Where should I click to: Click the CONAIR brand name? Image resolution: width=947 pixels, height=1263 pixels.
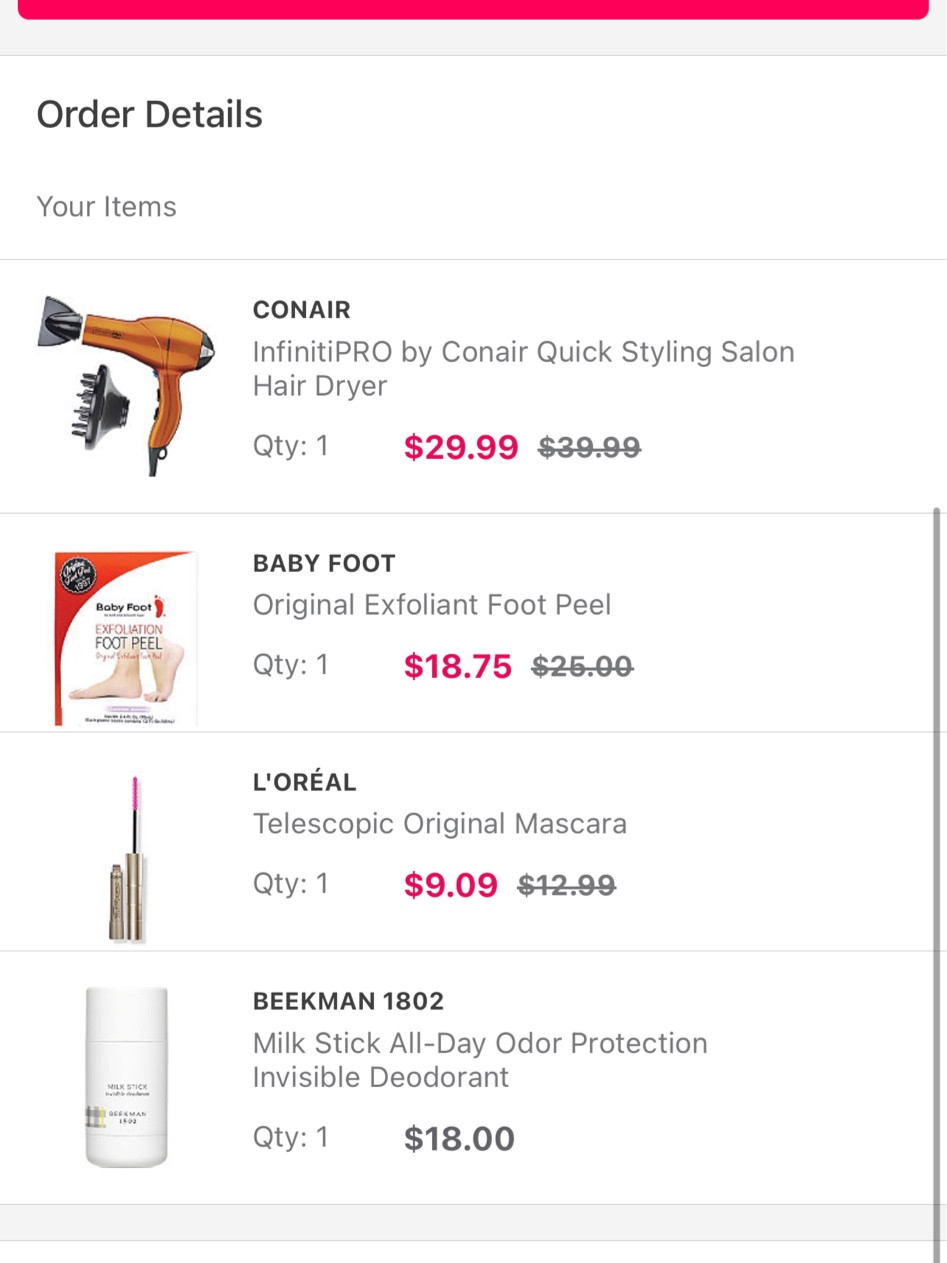pos(302,310)
